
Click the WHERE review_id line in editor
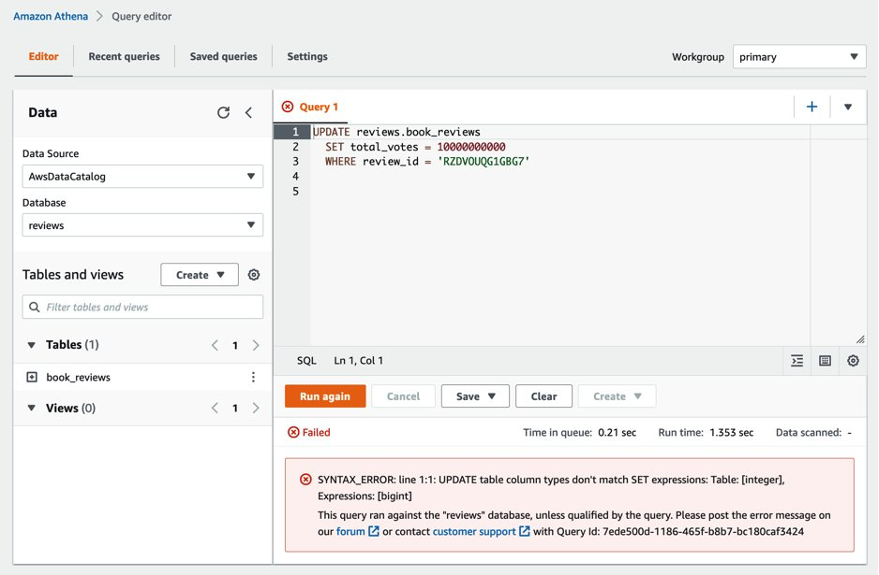coord(427,161)
